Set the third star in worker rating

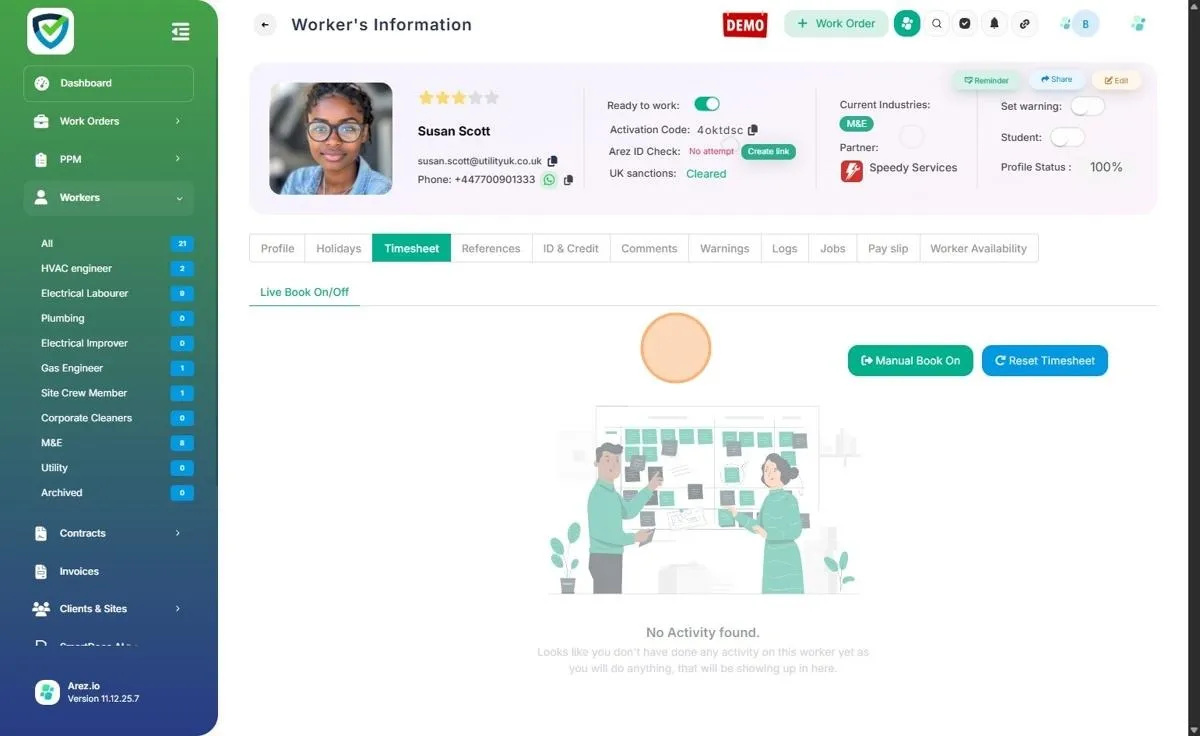459,98
